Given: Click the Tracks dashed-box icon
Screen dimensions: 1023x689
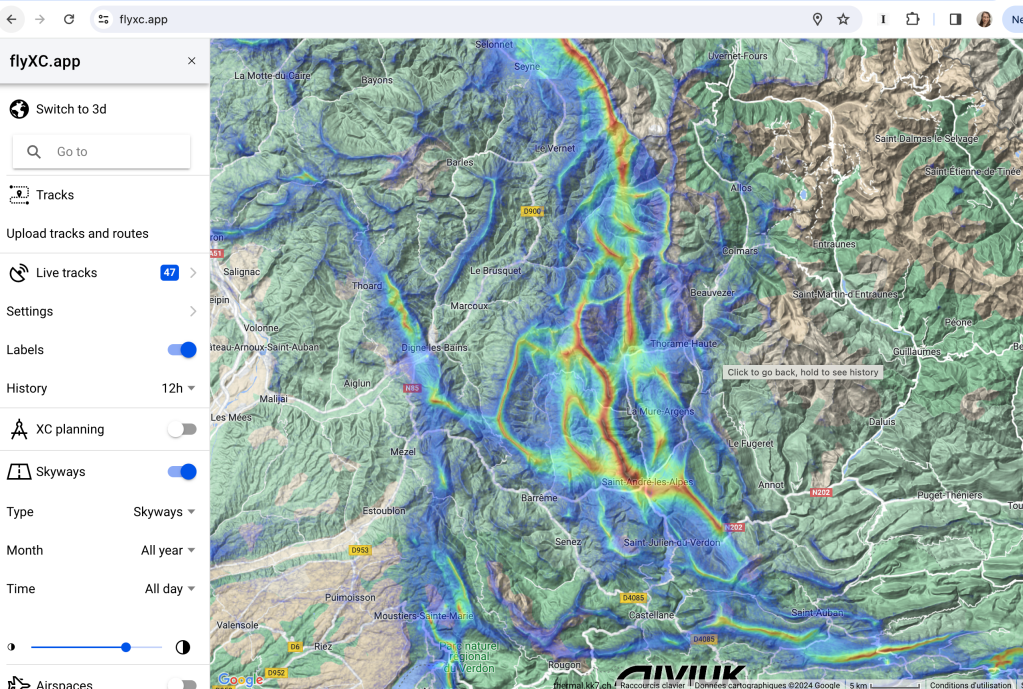Looking at the screenshot, I should click(x=18, y=195).
